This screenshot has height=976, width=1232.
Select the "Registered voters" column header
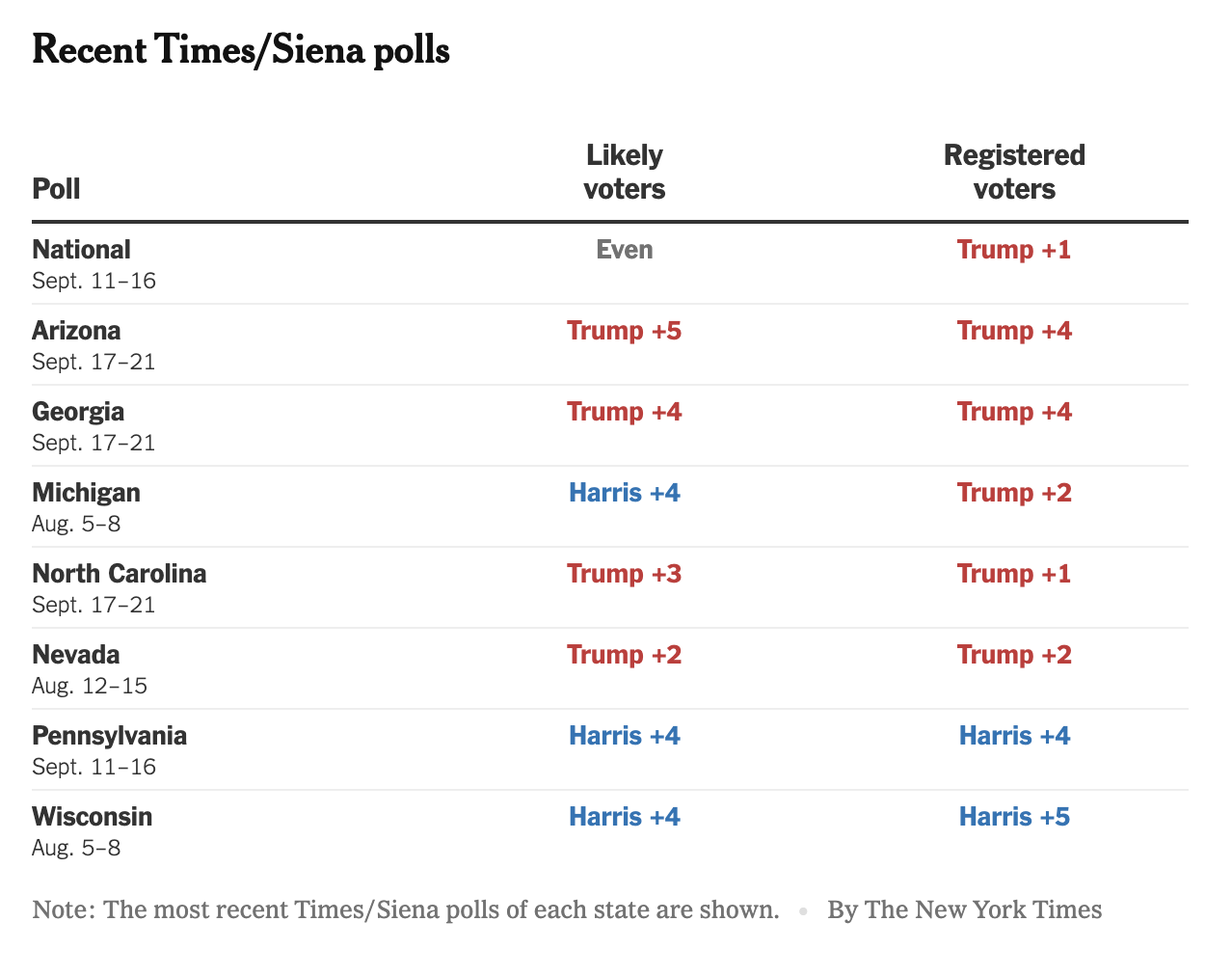coord(1014,172)
